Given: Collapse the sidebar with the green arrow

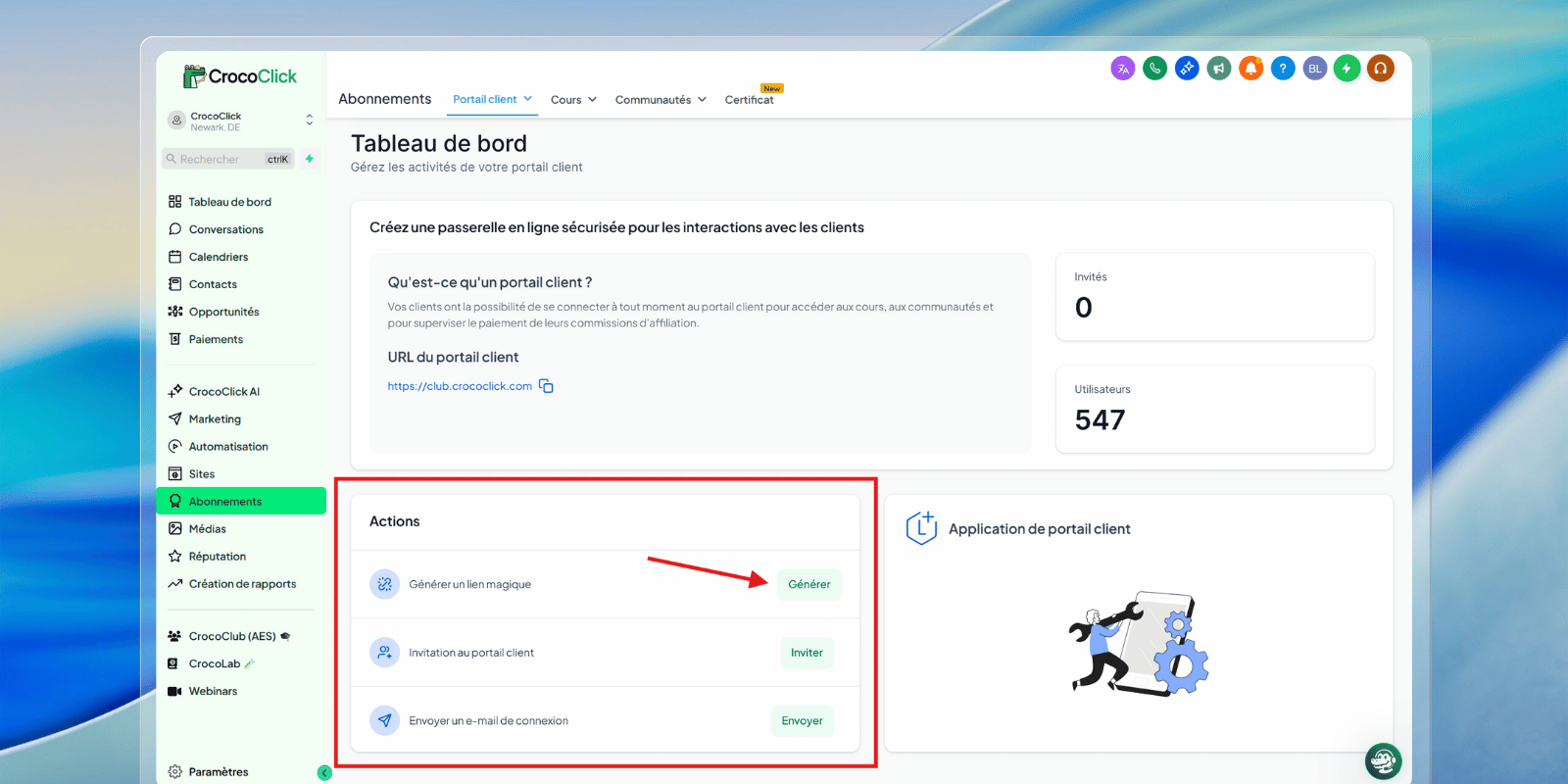Looking at the screenshot, I should (324, 772).
